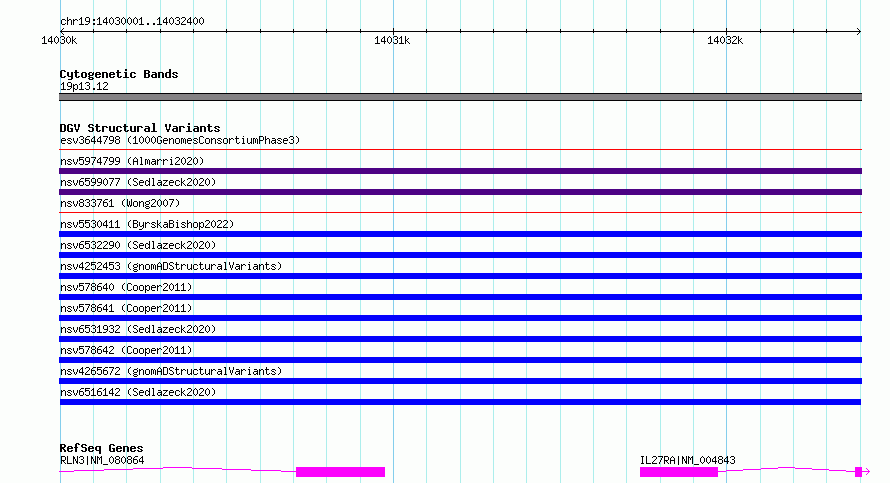
Task: Click the nsv578640 (Cooper2011) label
Action: 126,287
